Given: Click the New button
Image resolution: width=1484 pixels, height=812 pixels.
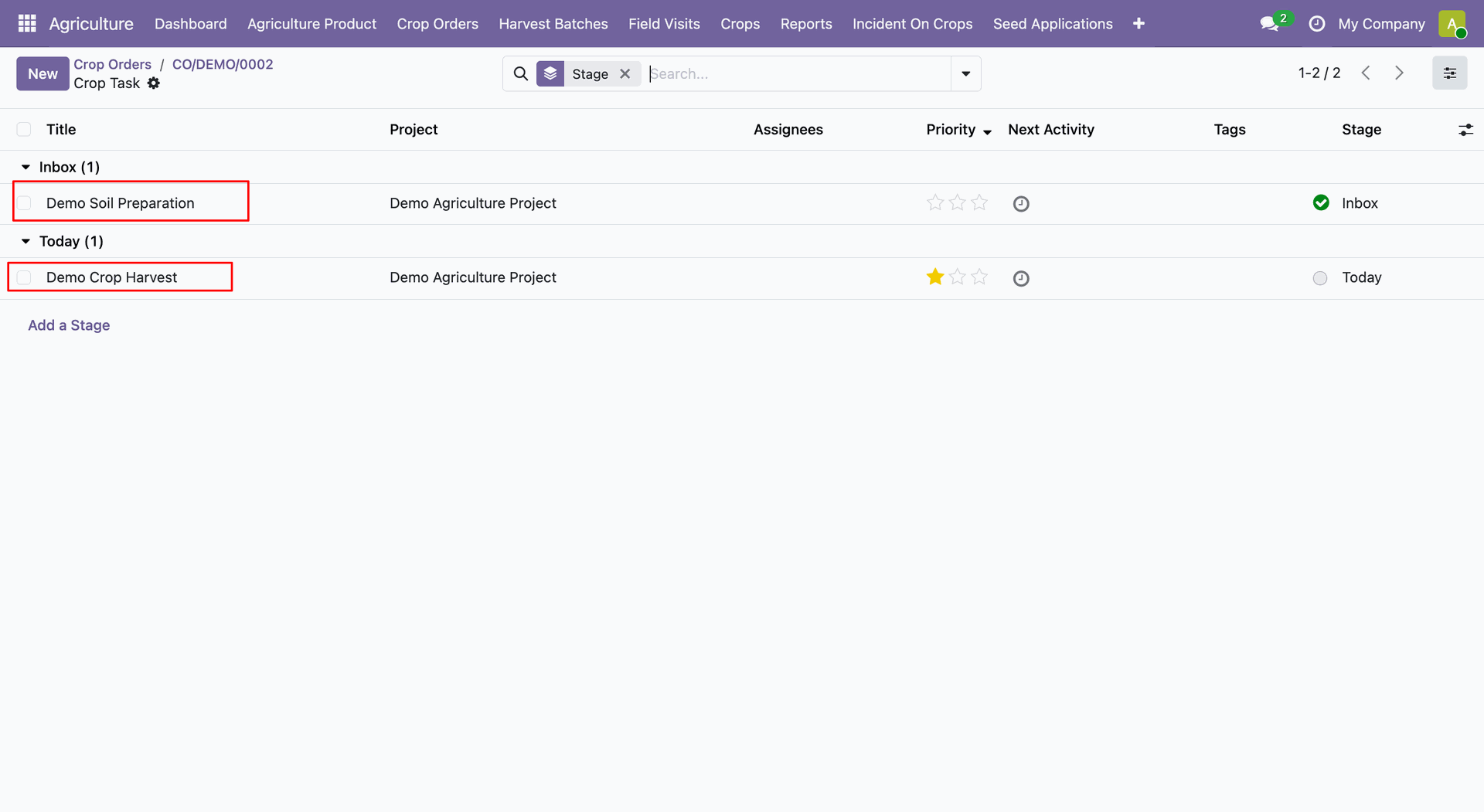Looking at the screenshot, I should pos(43,74).
